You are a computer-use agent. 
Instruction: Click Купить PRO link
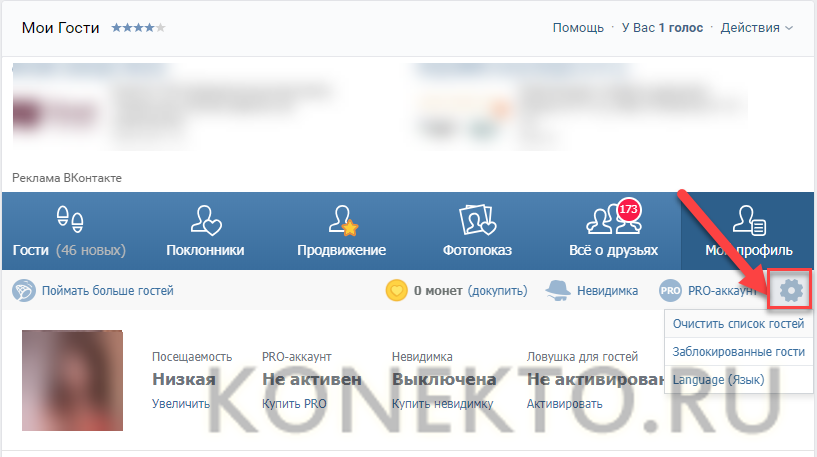point(294,404)
